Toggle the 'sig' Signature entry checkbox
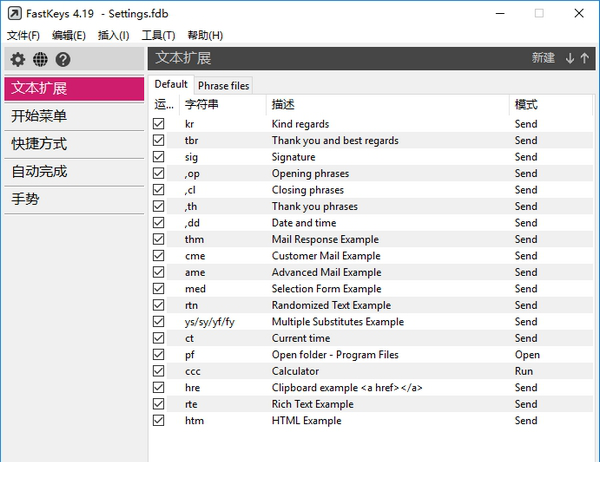Viewport: 600px width, 480px height. click(x=158, y=157)
